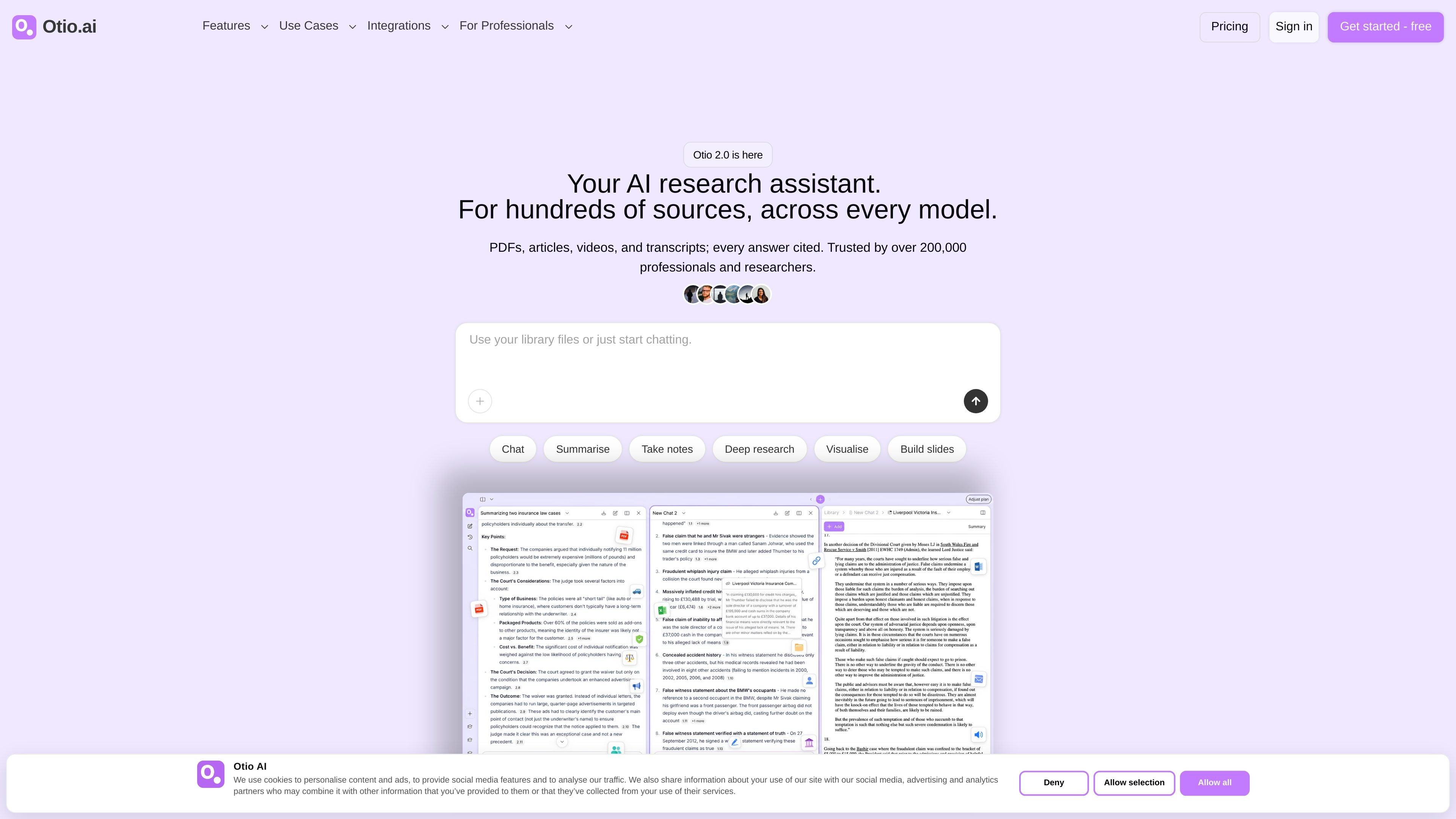Click the blue chain link icon
This screenshot has width=1456, height=819.
[x=816, y=561]
